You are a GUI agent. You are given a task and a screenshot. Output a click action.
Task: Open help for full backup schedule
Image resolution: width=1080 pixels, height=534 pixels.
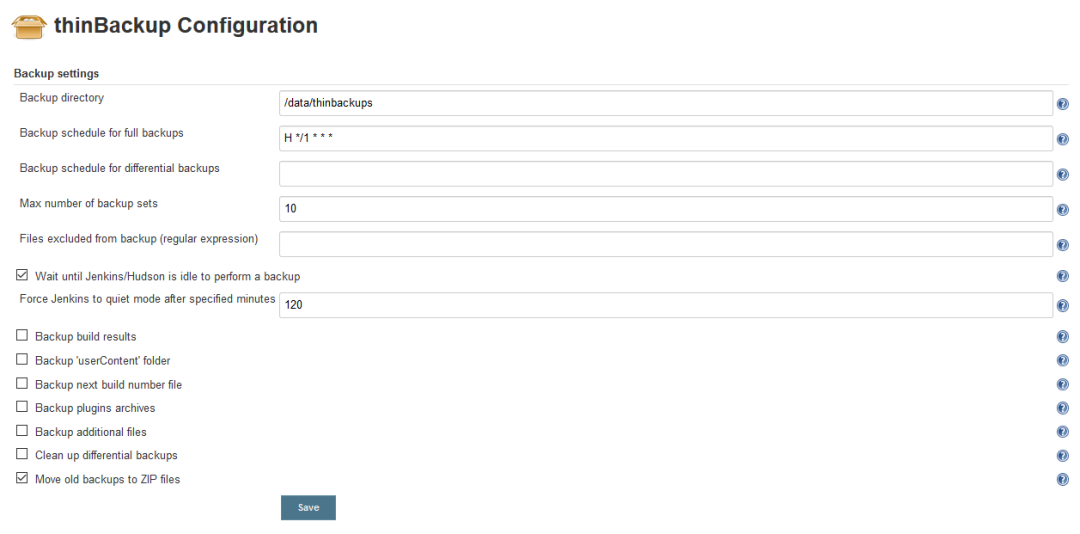click(x=1062, y=139)
